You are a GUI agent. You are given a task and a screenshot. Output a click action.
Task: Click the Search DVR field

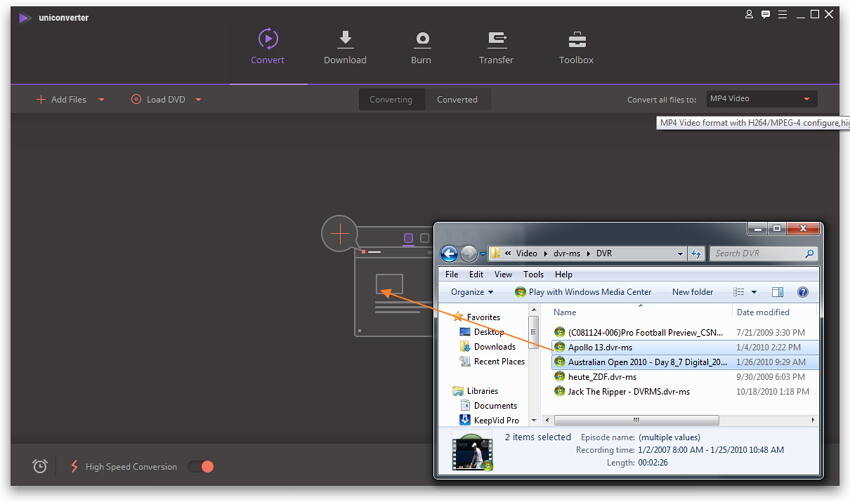(763, 254)
